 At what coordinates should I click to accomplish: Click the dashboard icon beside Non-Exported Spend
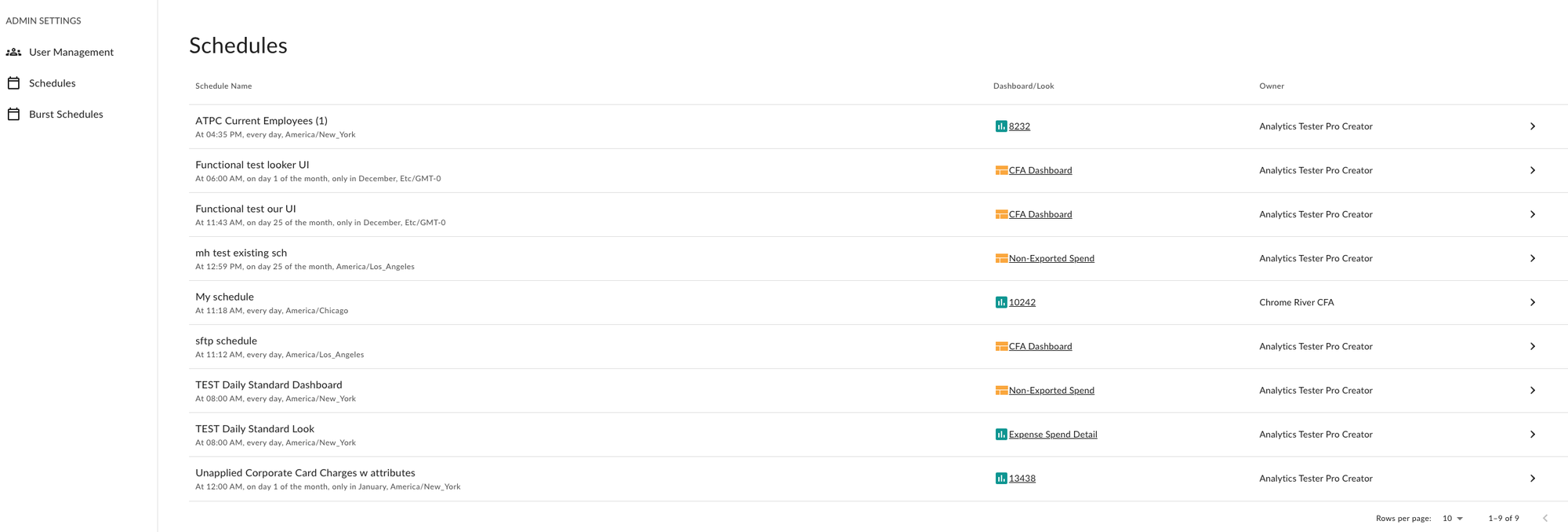[1002, 257]
